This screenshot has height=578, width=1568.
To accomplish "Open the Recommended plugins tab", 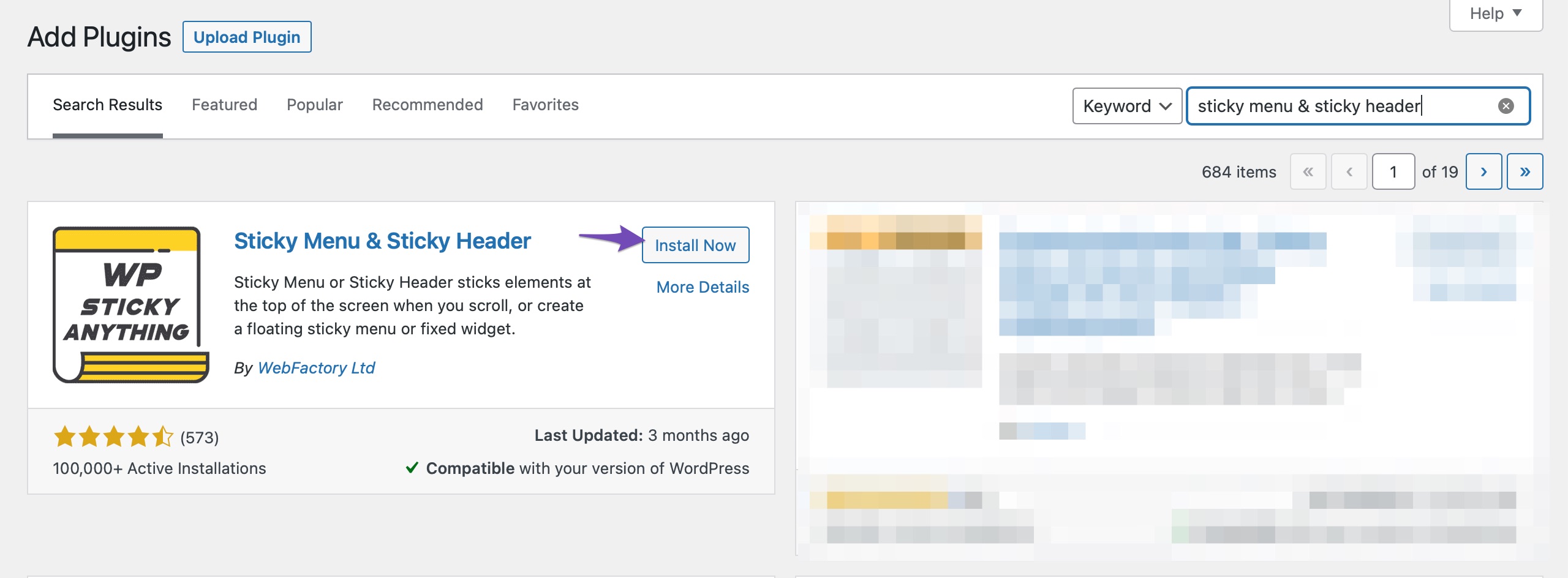I will tap(428, 104).
